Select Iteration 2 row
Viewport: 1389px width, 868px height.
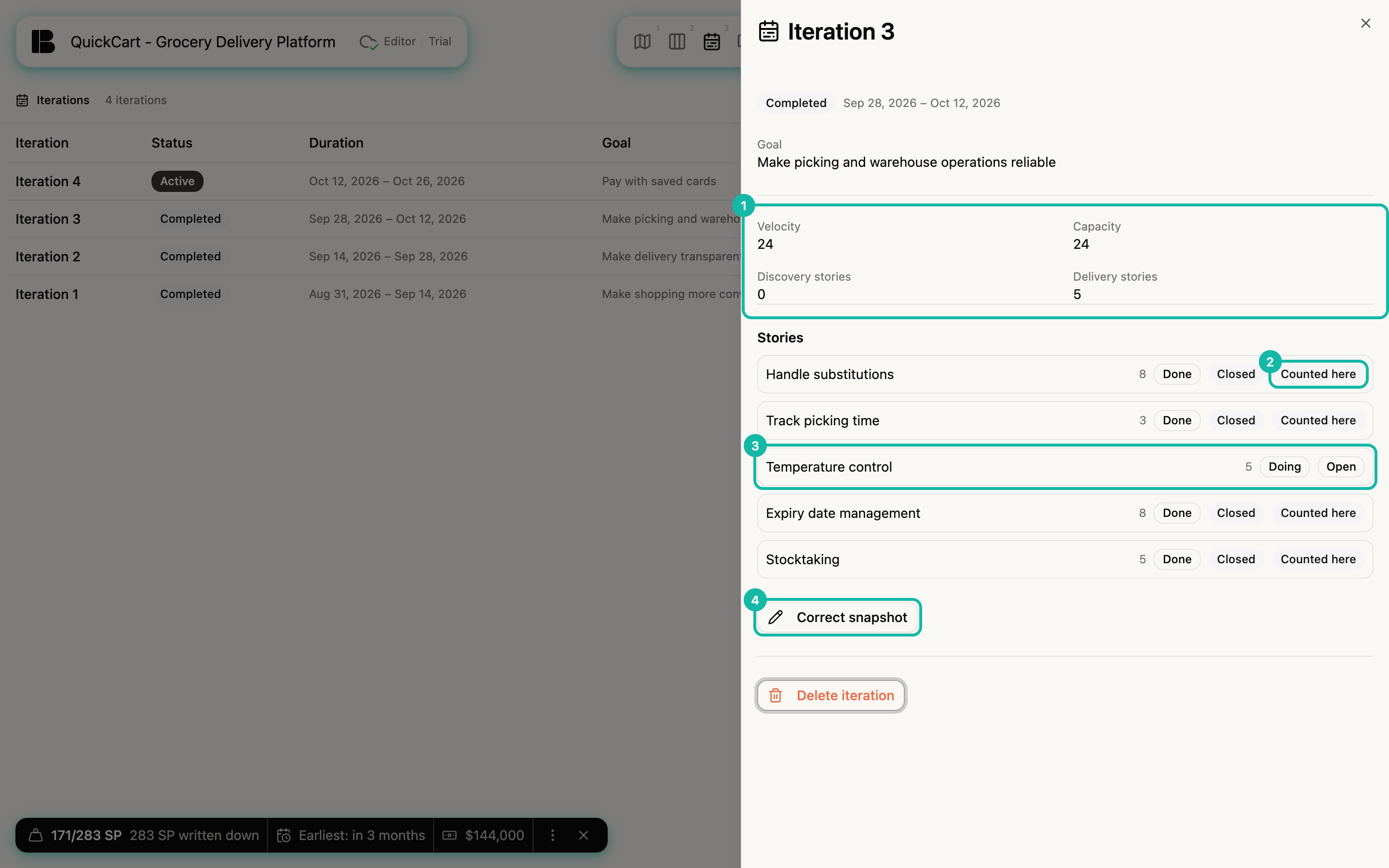tap(374, 257)
